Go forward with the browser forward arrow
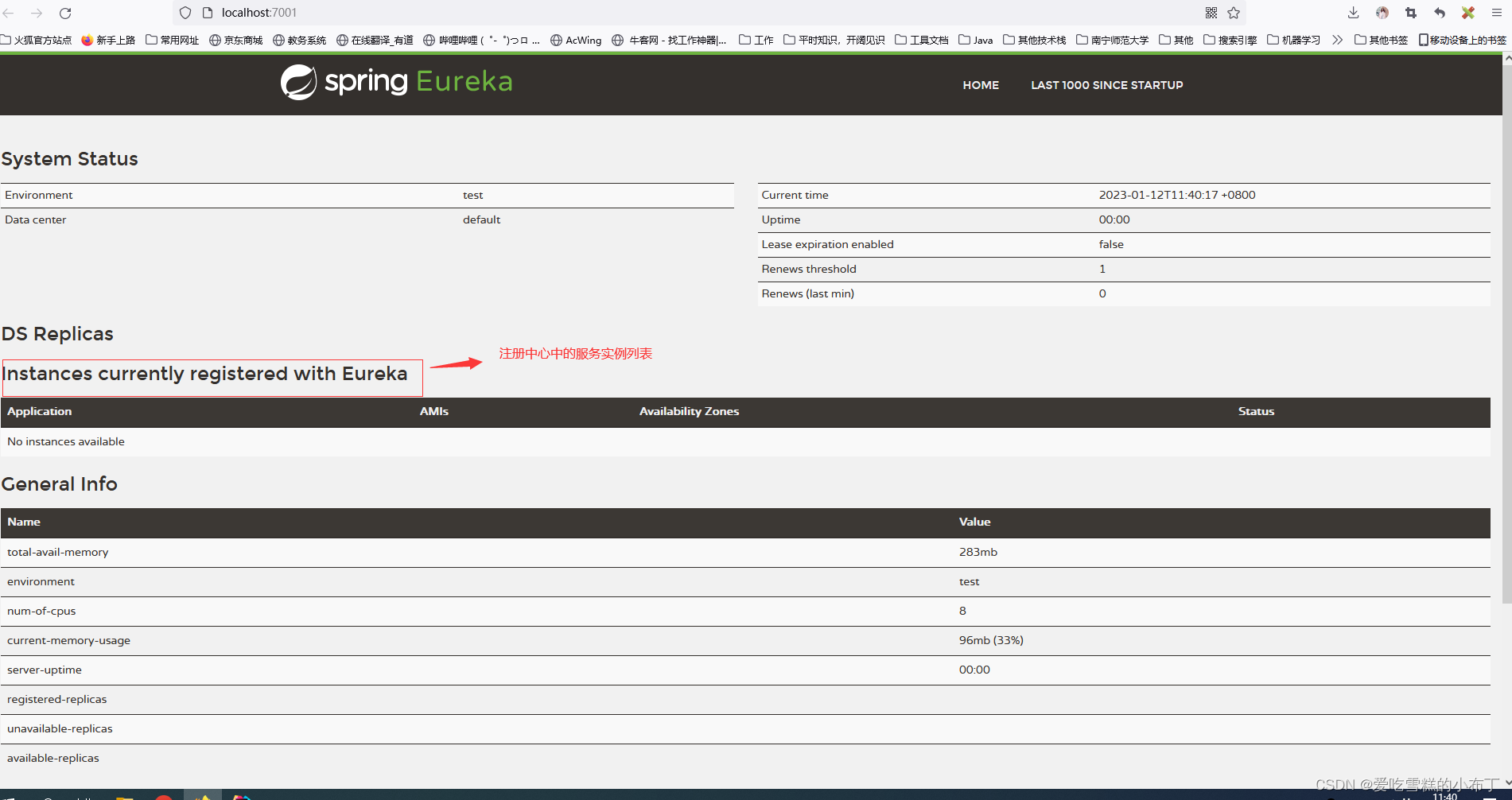Viewport: 1512px width, 800px height. click(x=37, y=13)
